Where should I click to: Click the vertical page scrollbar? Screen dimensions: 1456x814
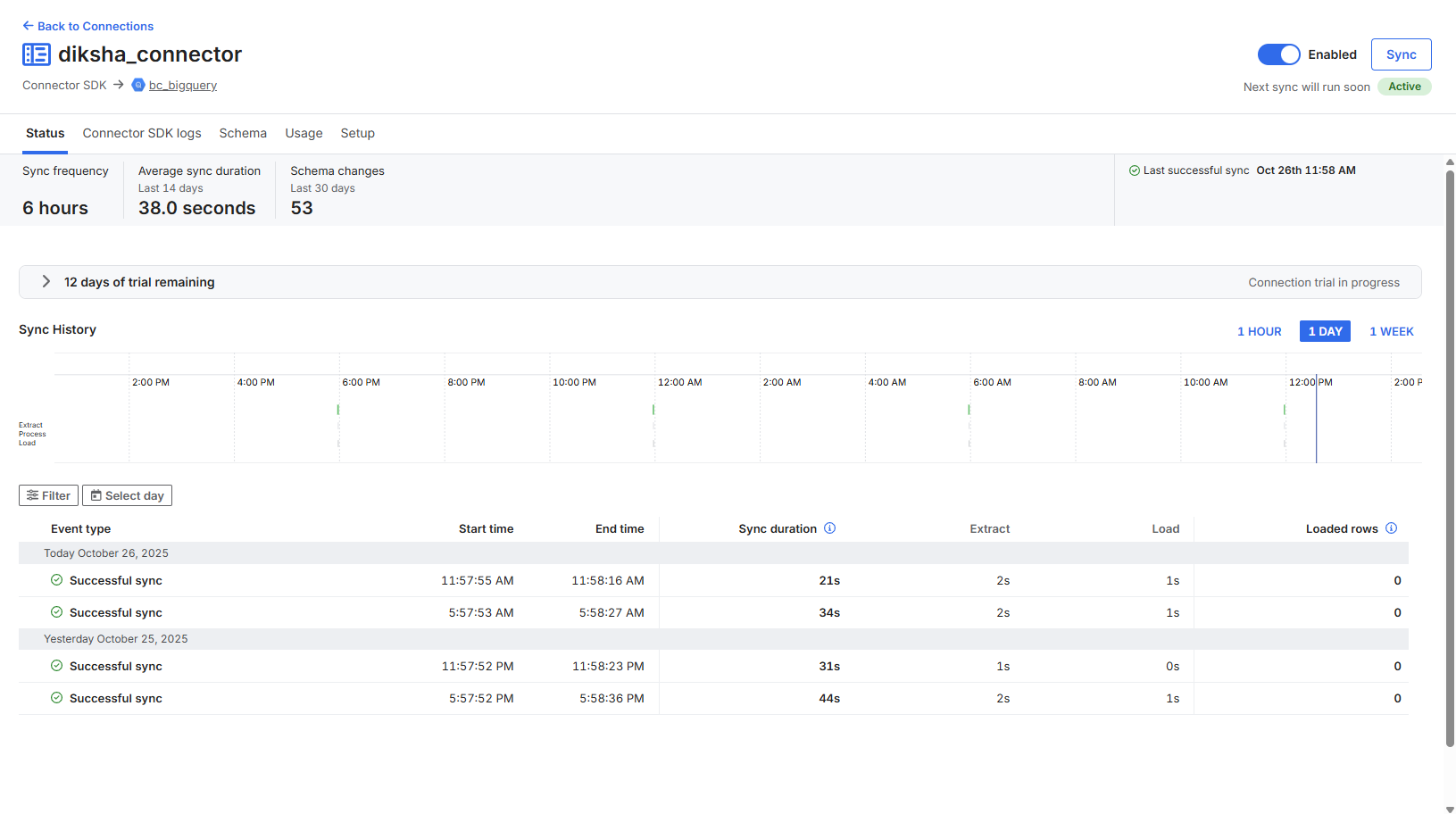point(1450,457)
